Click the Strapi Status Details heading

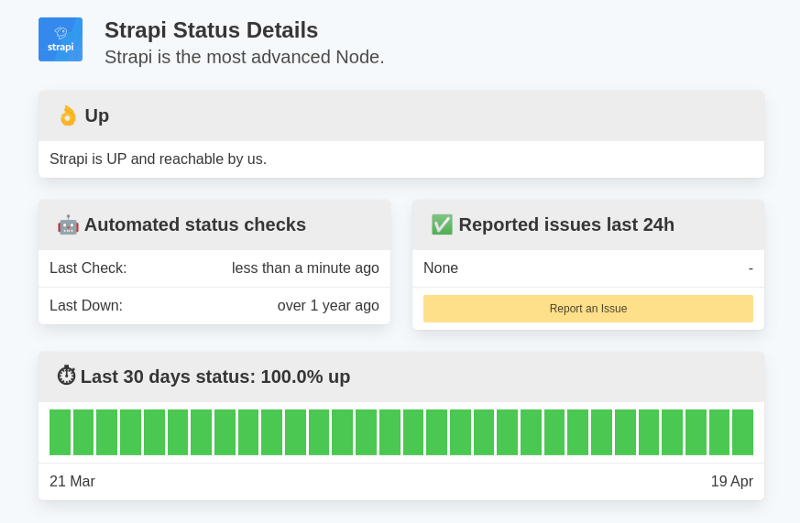click(211, 30)
